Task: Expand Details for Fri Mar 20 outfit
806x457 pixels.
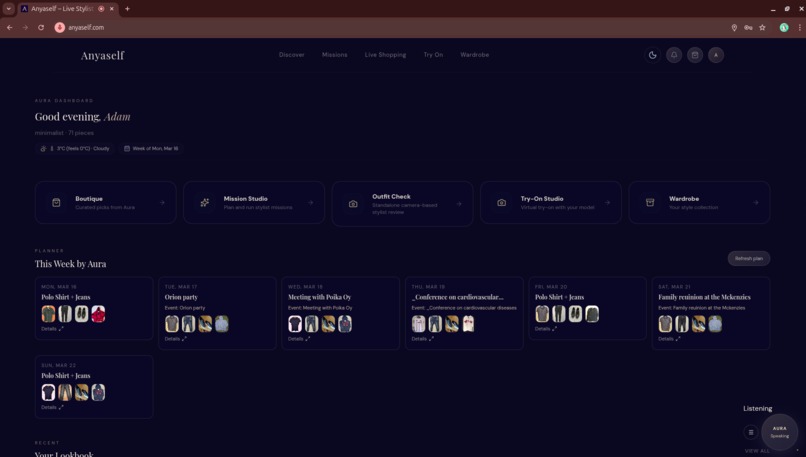Action: (546, 329)
